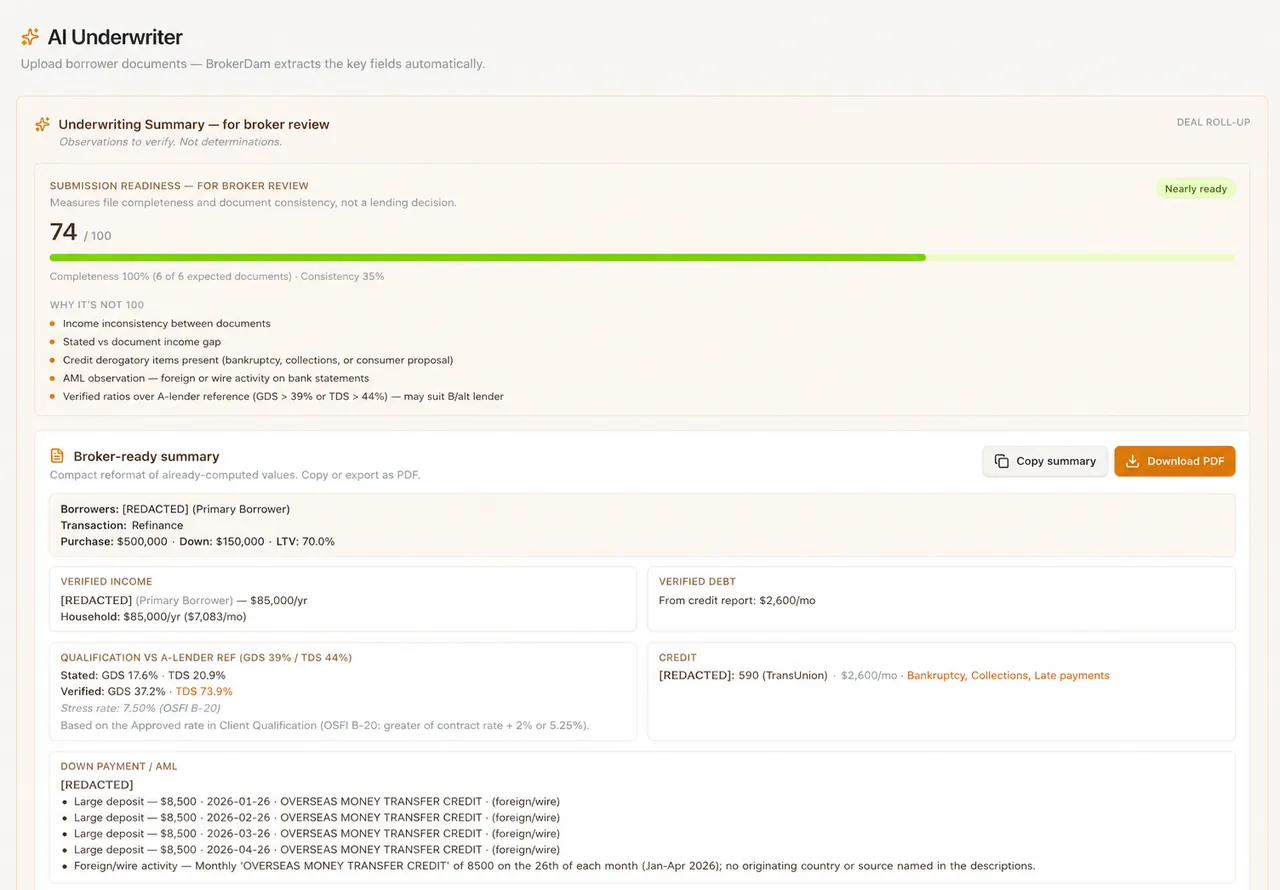Select the large deposit row dated 2026-03-26
Image resolution: width=1280 pixels, height=890 pixels.
pyautogui.click(x=317, y=833)
